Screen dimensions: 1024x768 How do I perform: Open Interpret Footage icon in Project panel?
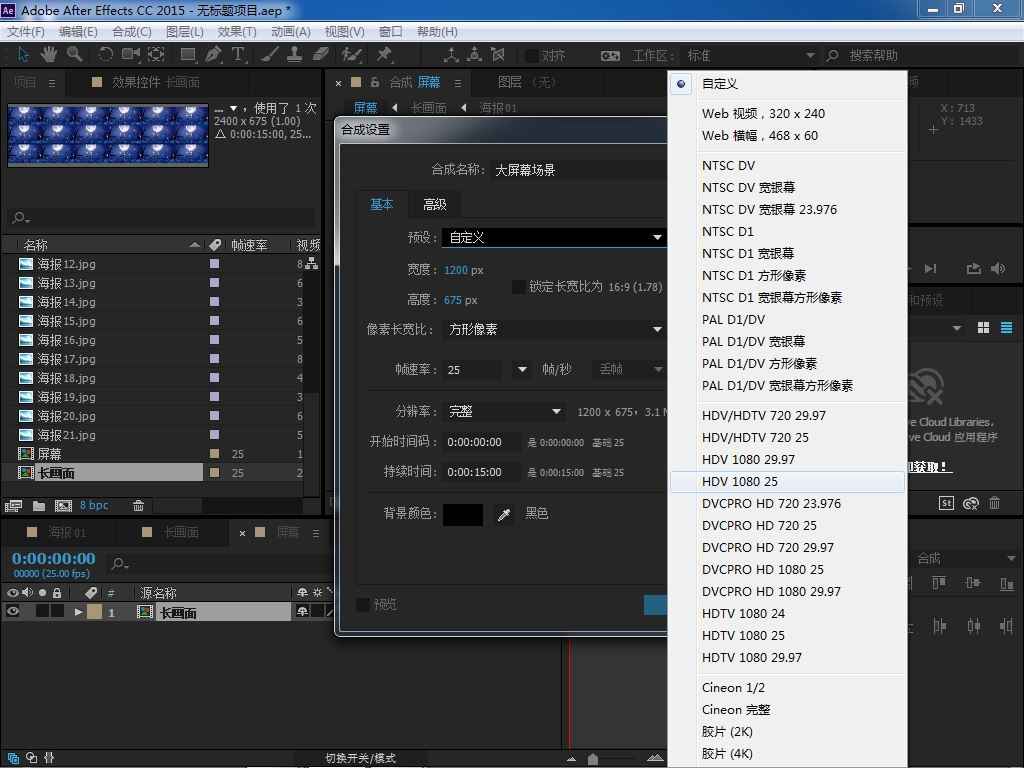coord(13,505)
